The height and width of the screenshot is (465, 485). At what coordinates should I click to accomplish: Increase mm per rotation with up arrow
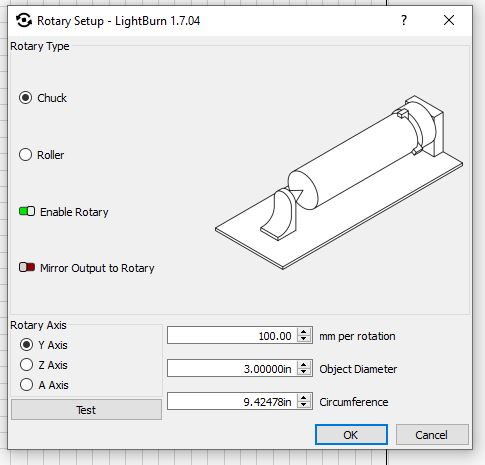coord(303,332)
